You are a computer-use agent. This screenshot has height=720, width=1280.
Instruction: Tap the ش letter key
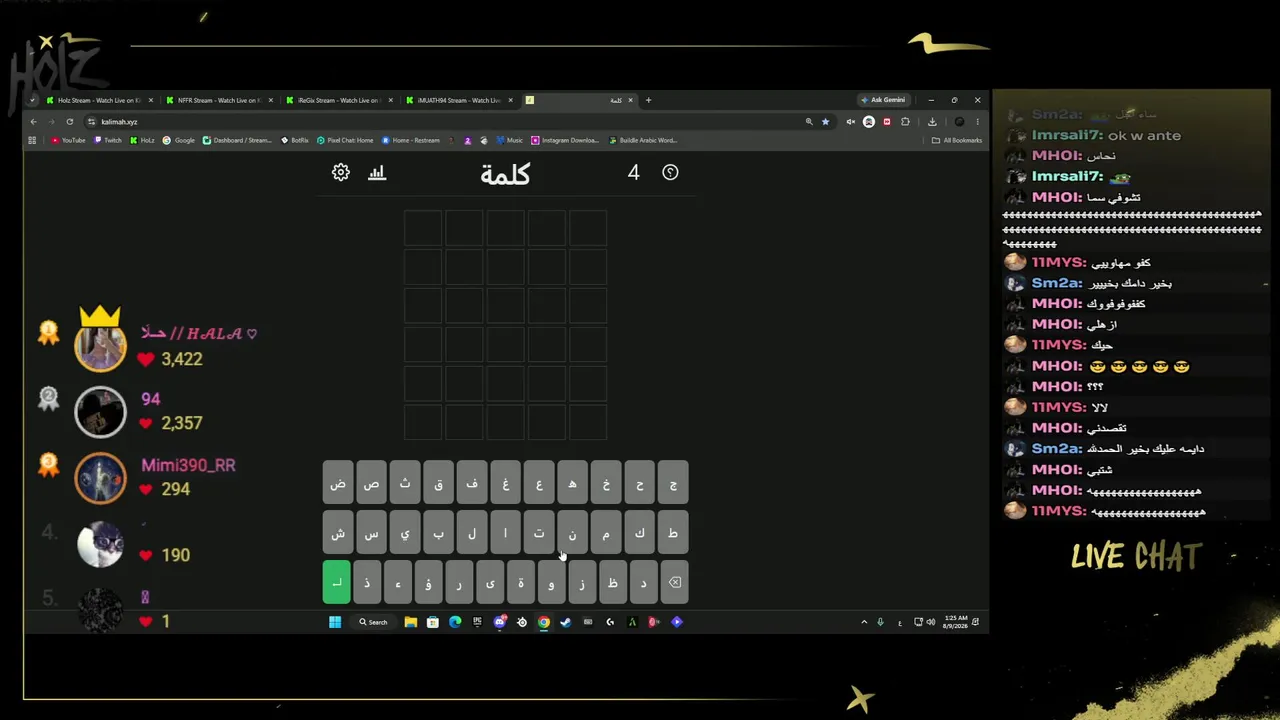[338, 533]
